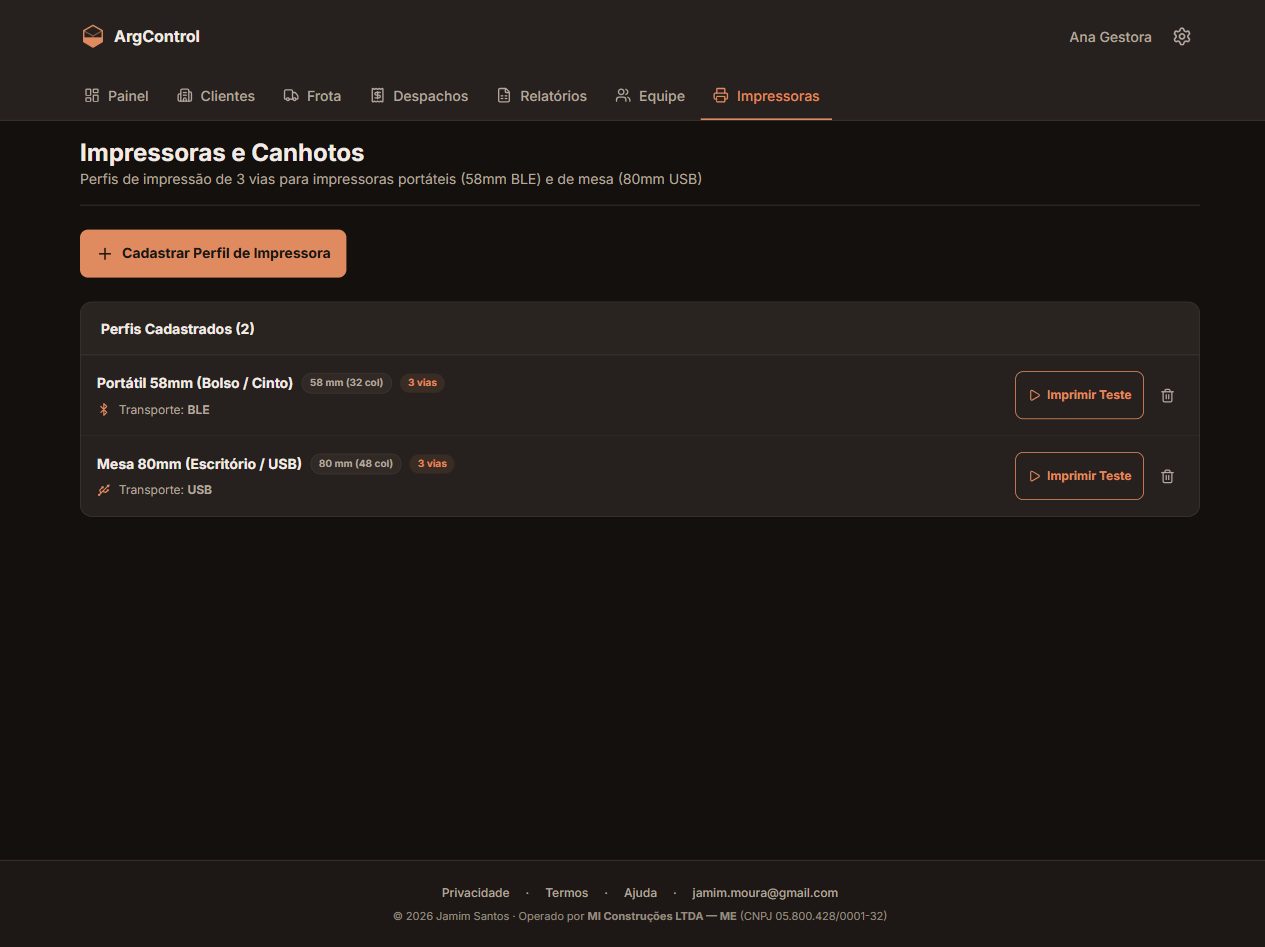Print a test on Portátil 58mm profile

click(1079, 395)
